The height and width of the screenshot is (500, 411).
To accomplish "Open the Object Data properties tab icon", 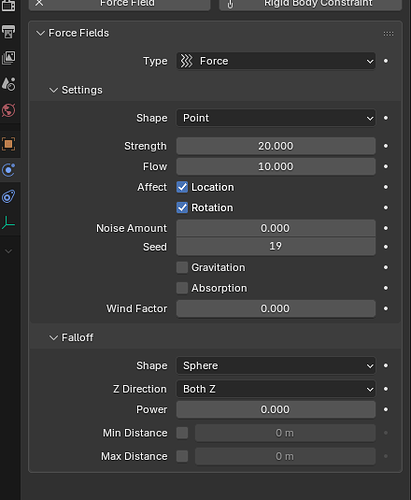I will tap(9, 222).
